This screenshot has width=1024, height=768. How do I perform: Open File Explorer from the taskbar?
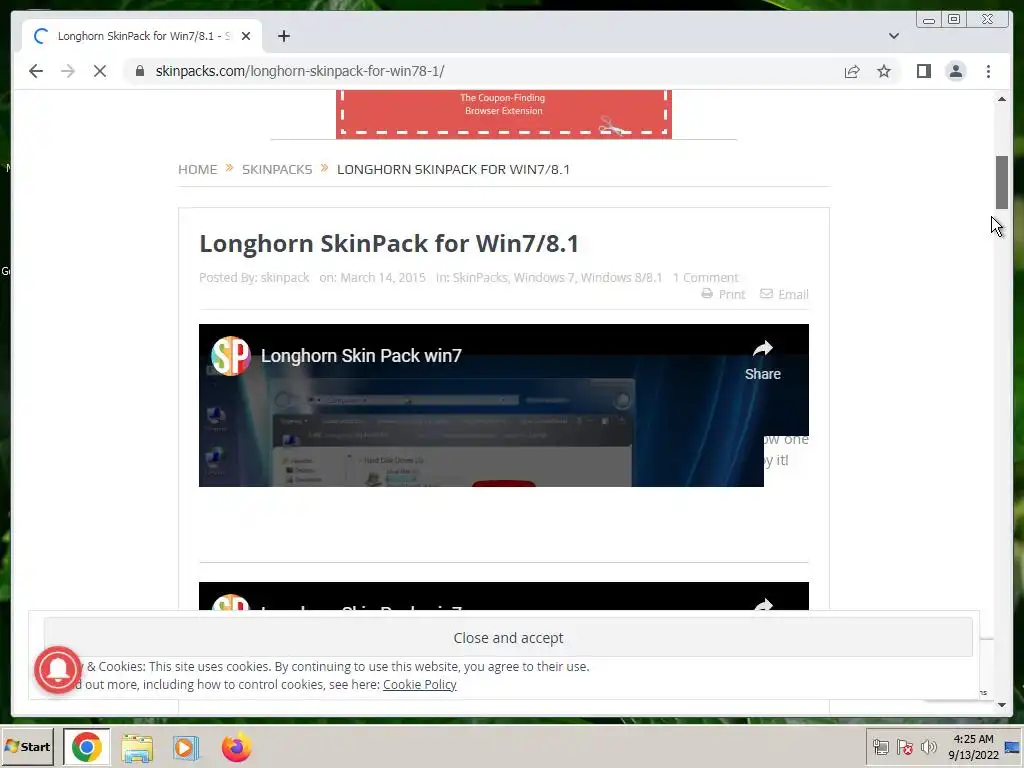tap(136, 748)
